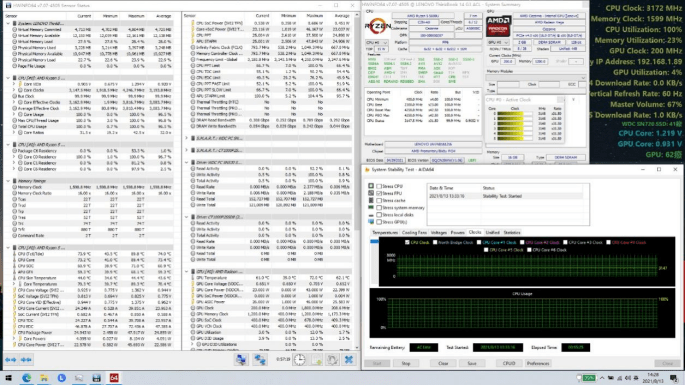Open the blue L app on the taskbar
685x386 pixels.
tap(62, 378)
